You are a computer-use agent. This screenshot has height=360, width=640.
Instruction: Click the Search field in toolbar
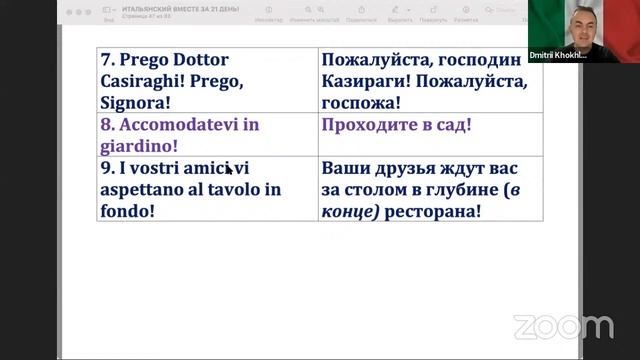[504, 10]
